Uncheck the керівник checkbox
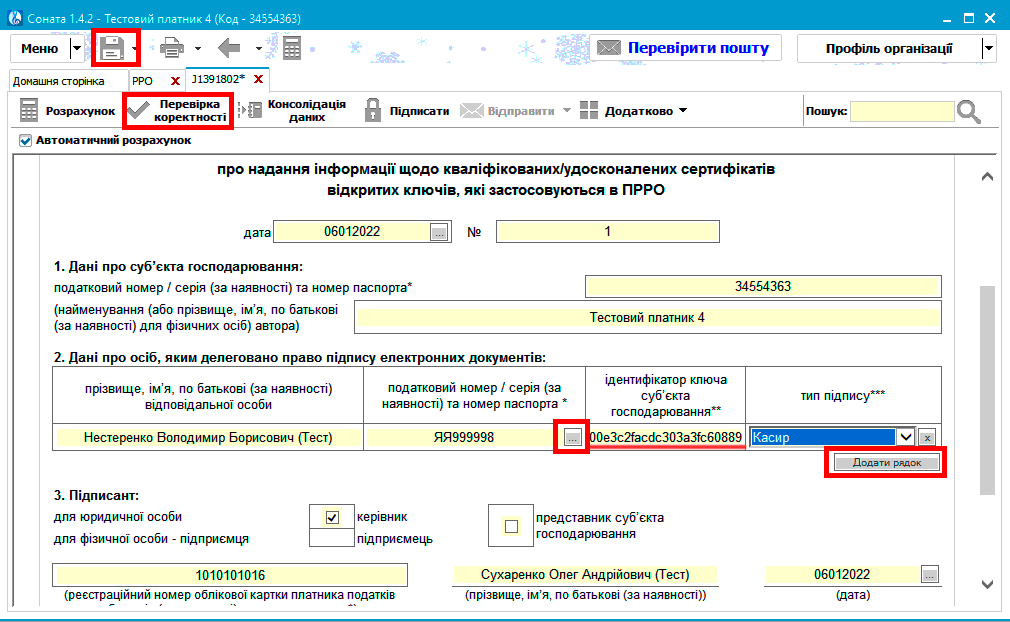 click(x=332, y=517)
